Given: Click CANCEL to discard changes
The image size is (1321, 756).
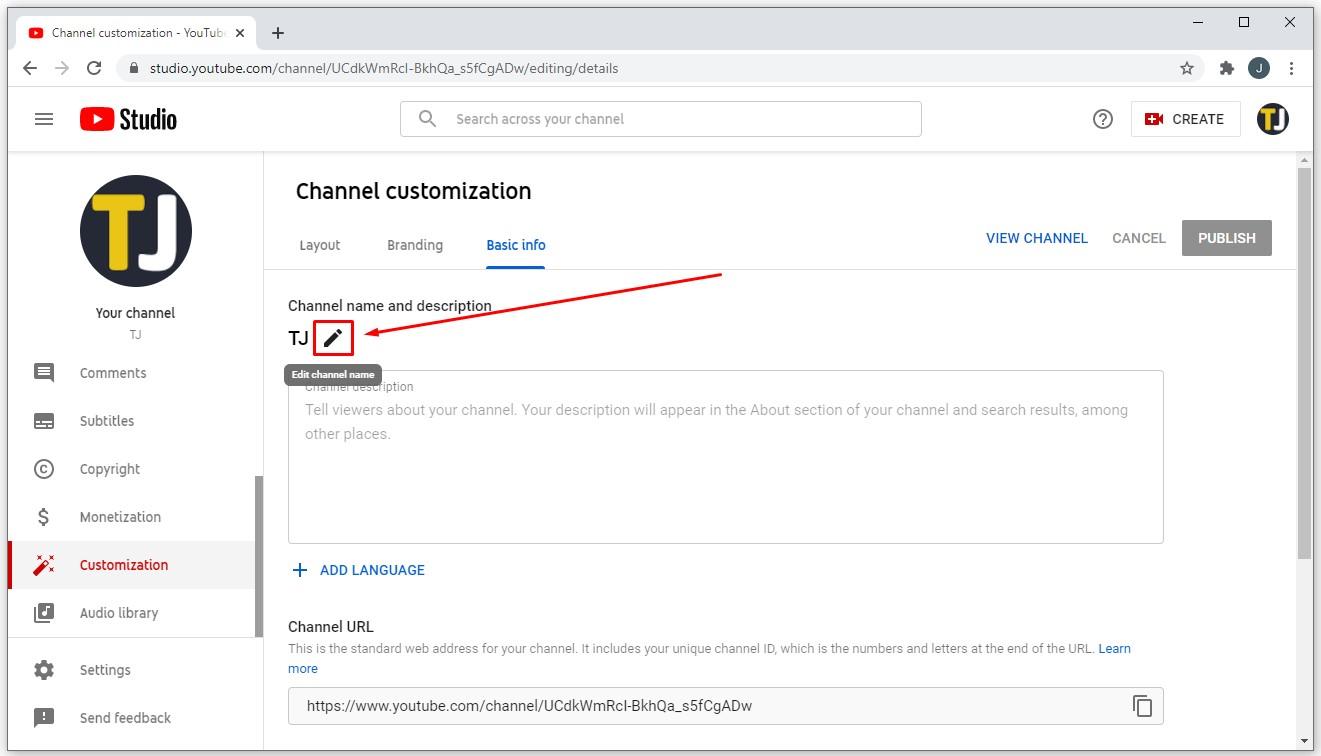Looking at the screenshot, I should pos(1138,238).
